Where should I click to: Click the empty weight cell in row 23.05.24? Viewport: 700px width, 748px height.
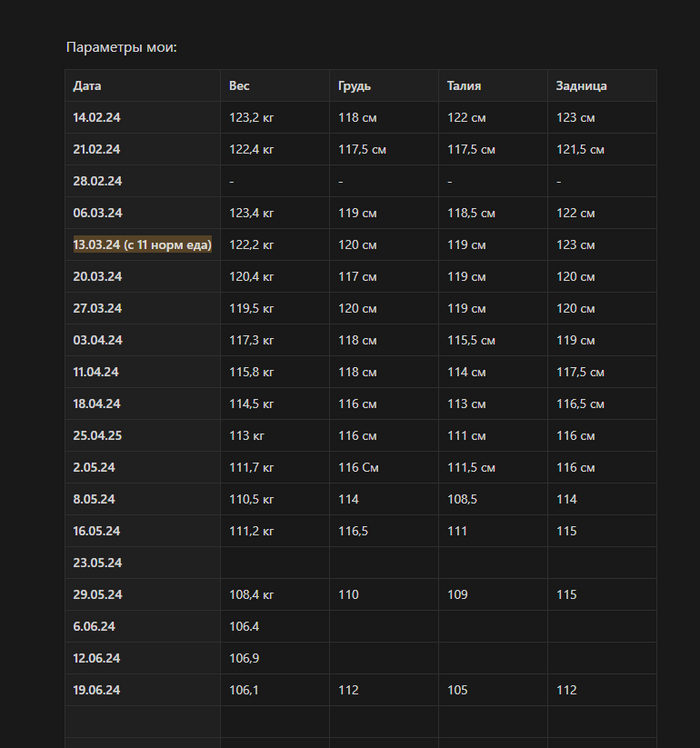coord(274,563)
